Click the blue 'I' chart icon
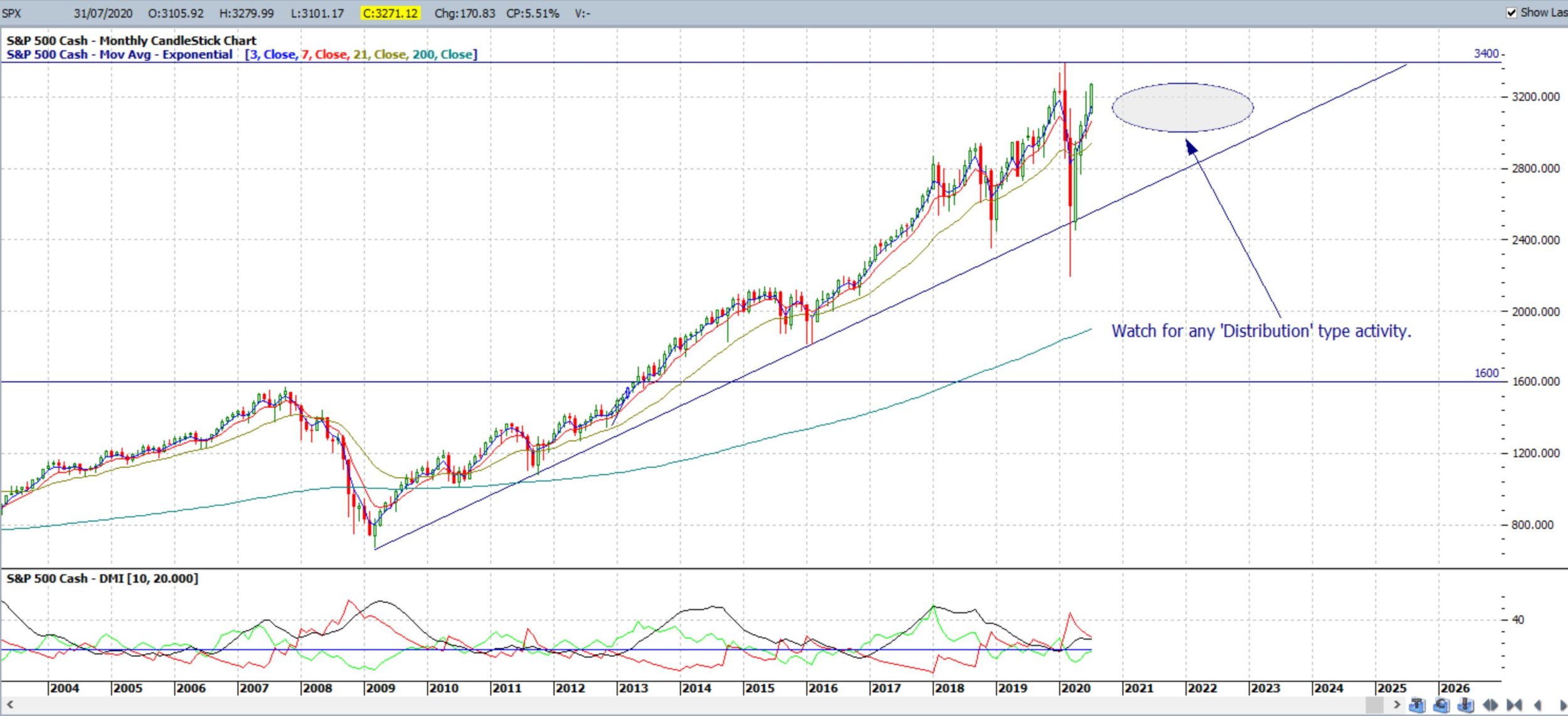 point(1466,705)
